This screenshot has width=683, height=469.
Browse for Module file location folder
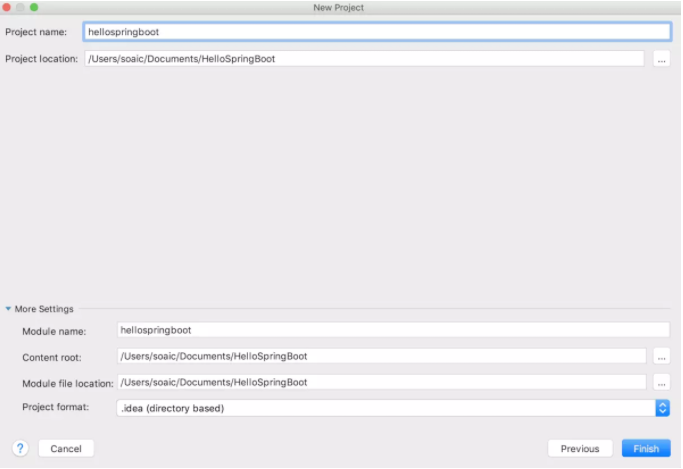point(661,382)
